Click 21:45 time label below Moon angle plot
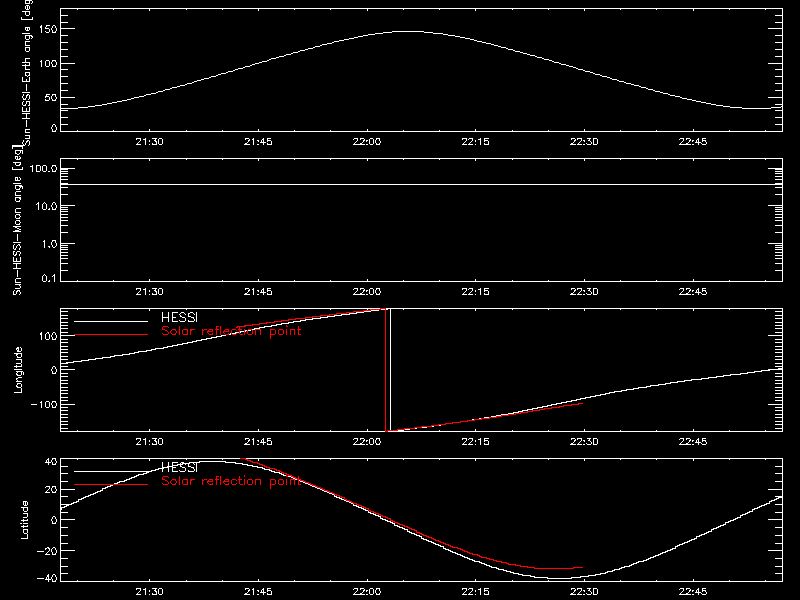800x600 pixels. click(258, 291)
